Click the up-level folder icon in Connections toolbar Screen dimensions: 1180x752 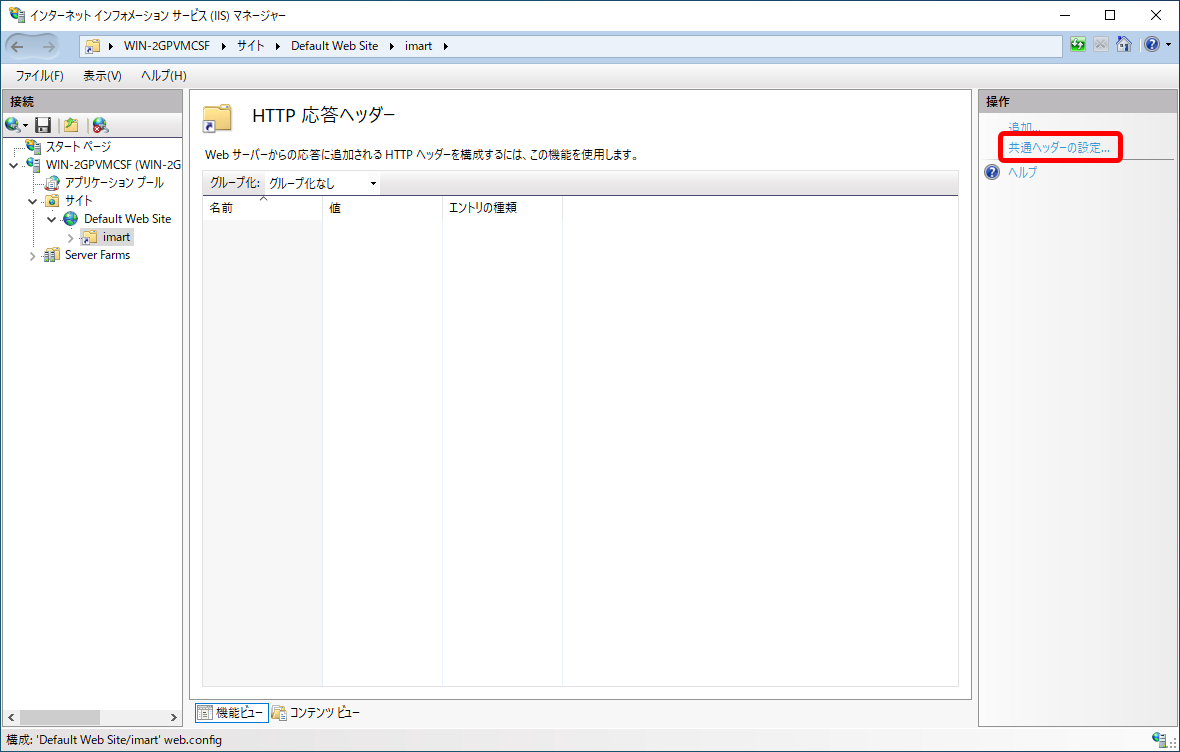pyautogui.click(x=71, y=124)
